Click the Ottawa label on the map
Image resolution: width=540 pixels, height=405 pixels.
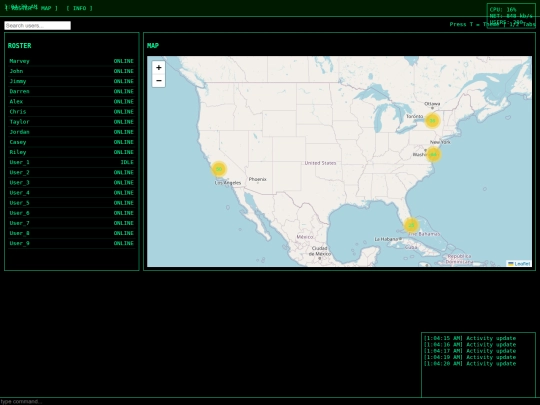point(432,104)
